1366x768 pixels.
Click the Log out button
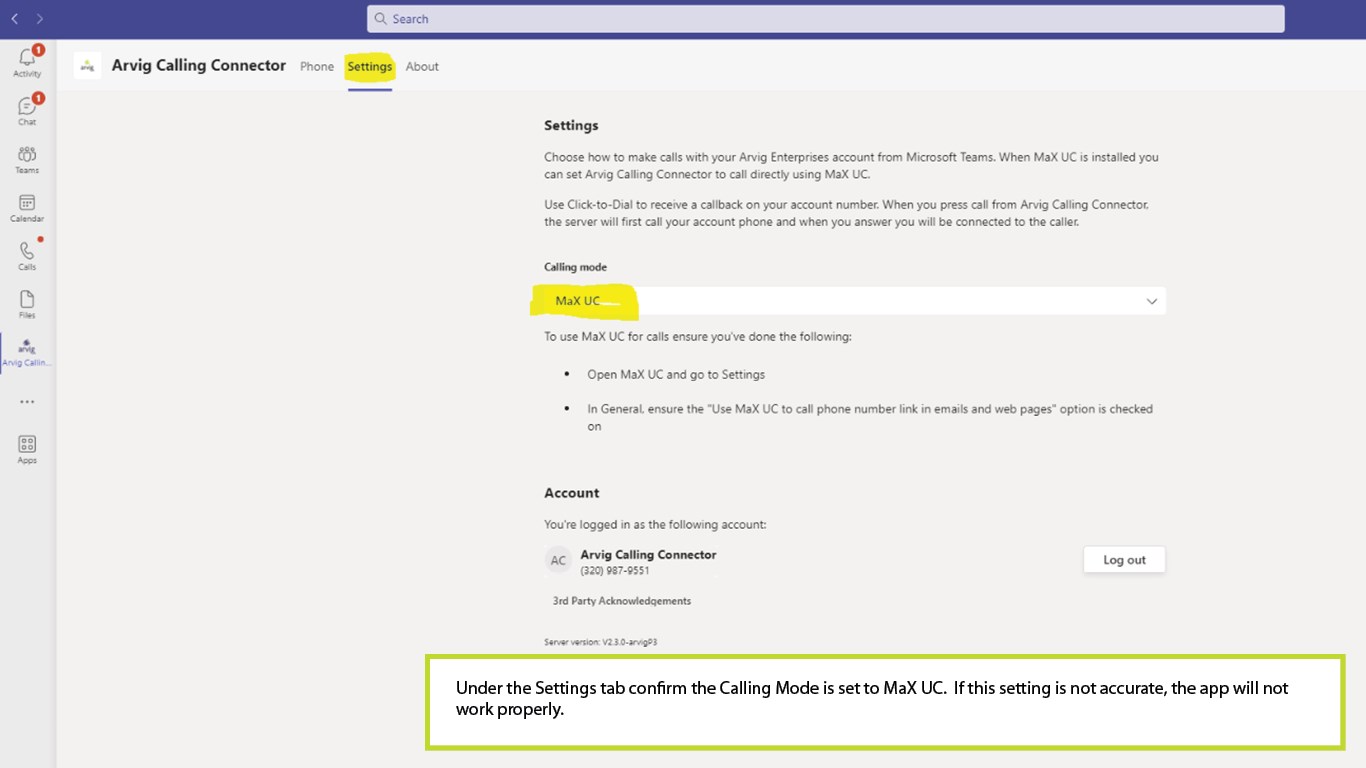pyautogui.click(x=1124, y=560)
